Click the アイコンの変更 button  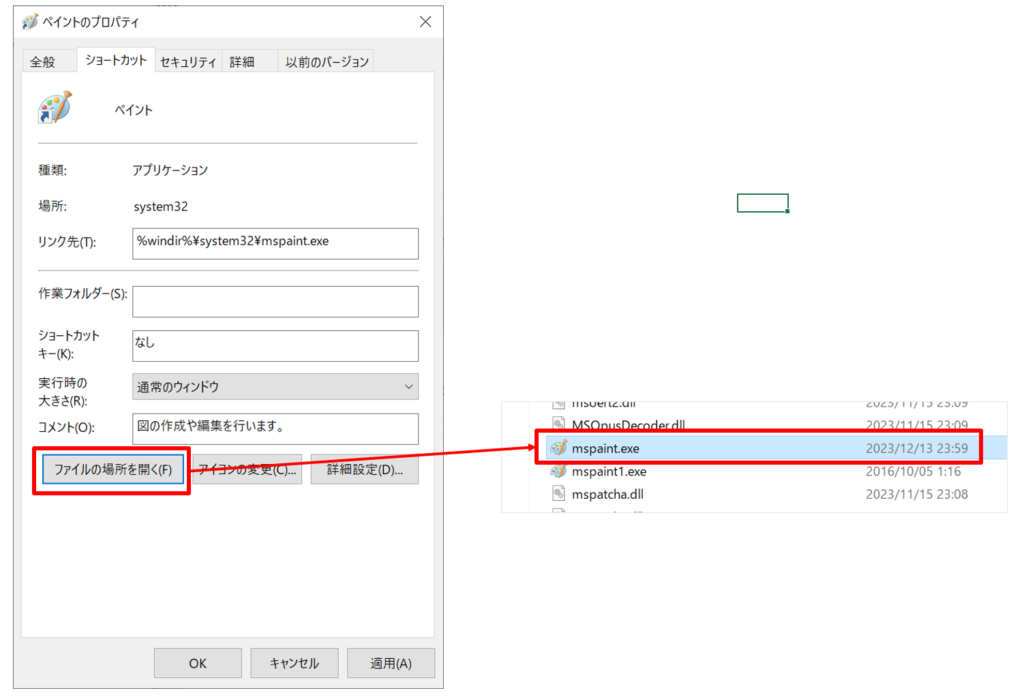(x=248, y=470)
